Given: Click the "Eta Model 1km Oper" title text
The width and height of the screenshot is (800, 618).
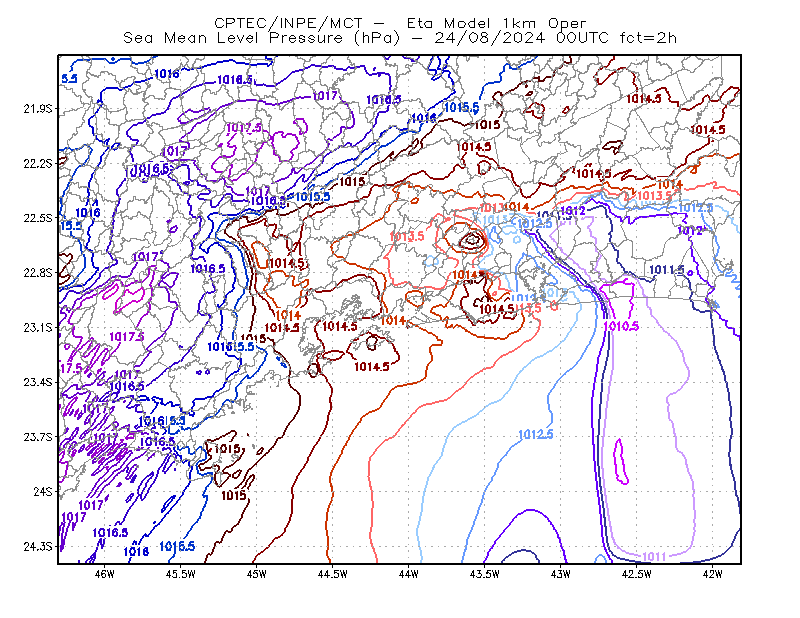Looking at the screenshot, I should [496, 23].
